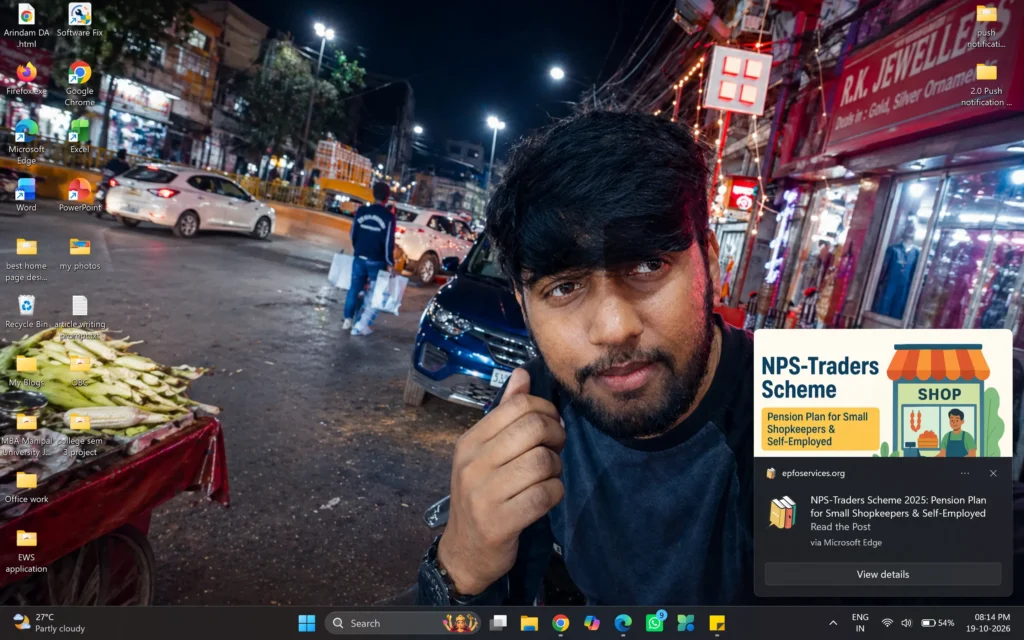Select the push notificati... folder
The image size is (1024, 640).
point(986,25)
